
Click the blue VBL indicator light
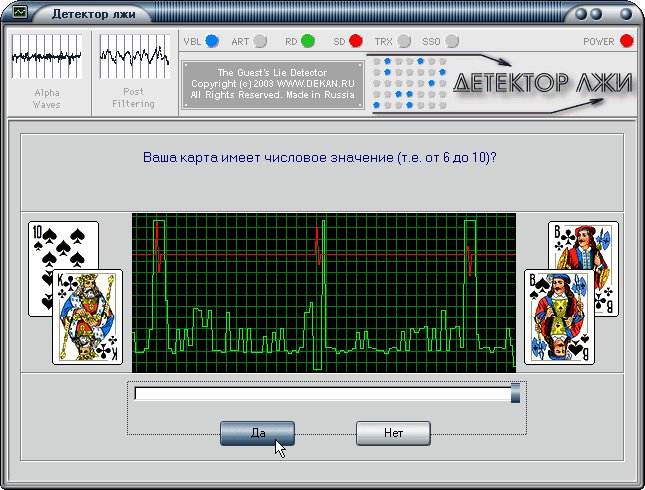(212, 41)
